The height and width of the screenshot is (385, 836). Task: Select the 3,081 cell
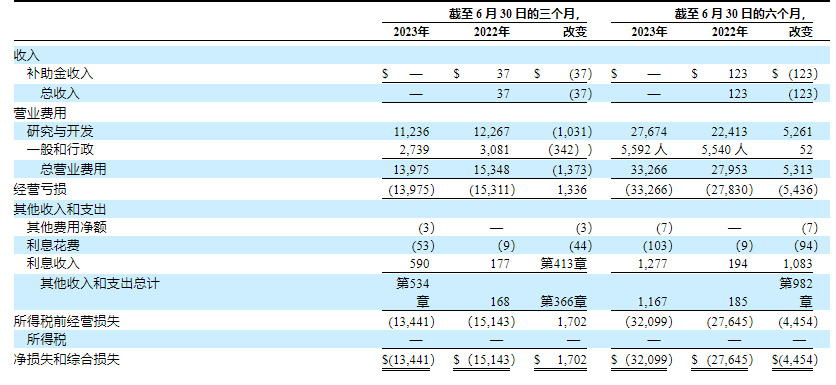(x=495, y=150)
